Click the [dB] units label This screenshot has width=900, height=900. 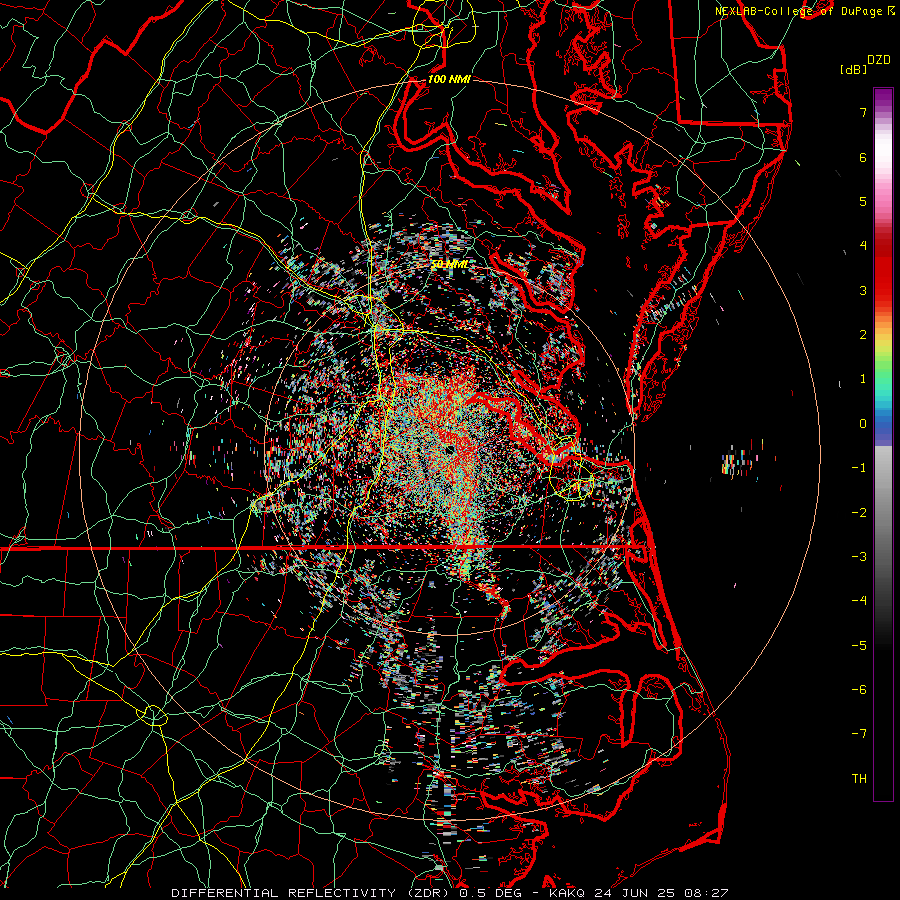click(x=854, y=69)
